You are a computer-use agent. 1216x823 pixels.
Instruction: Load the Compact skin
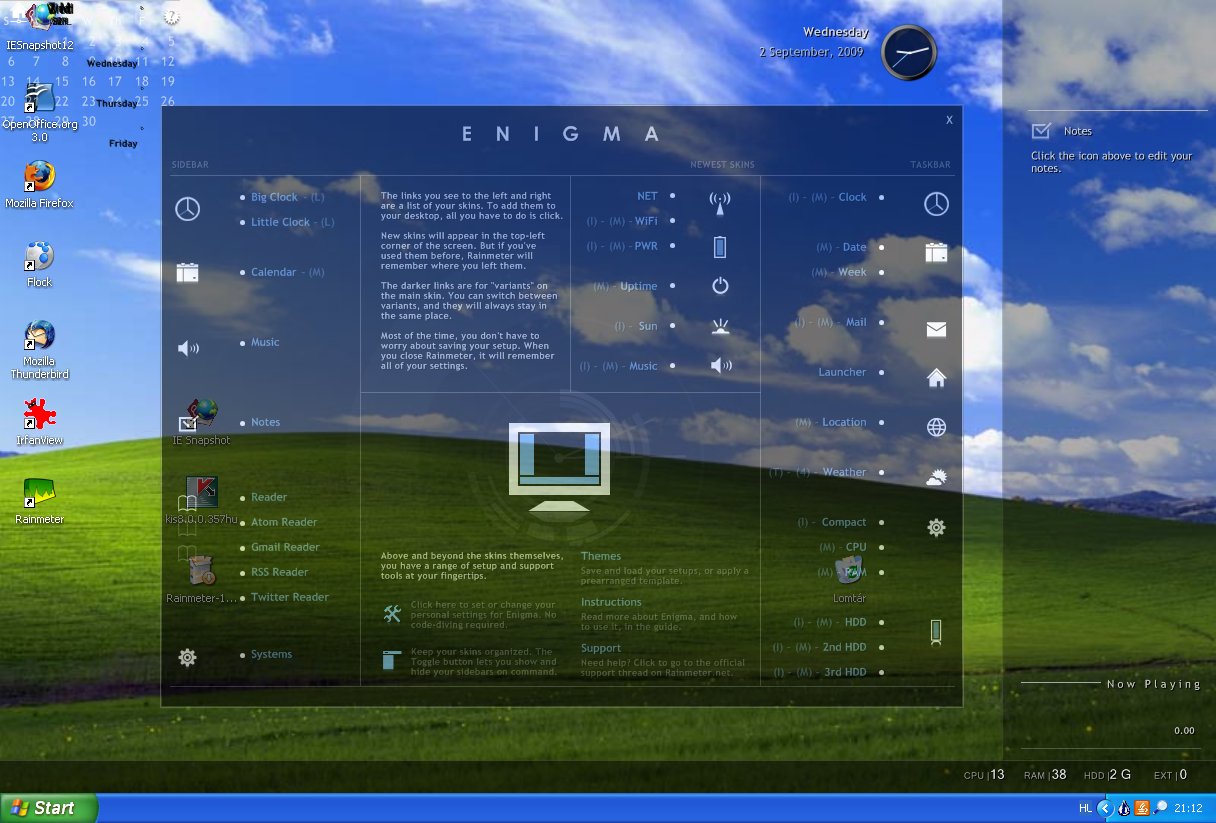click(844, 522)
